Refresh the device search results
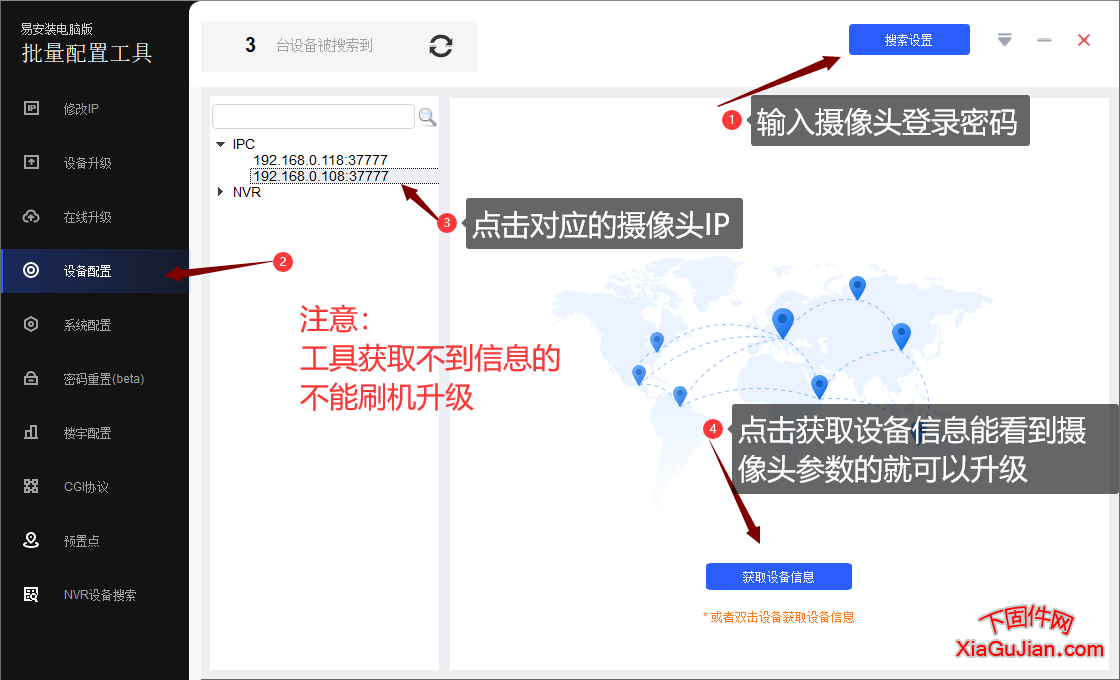Viewport: 1120px width, 680px height. tap(440, 45)
